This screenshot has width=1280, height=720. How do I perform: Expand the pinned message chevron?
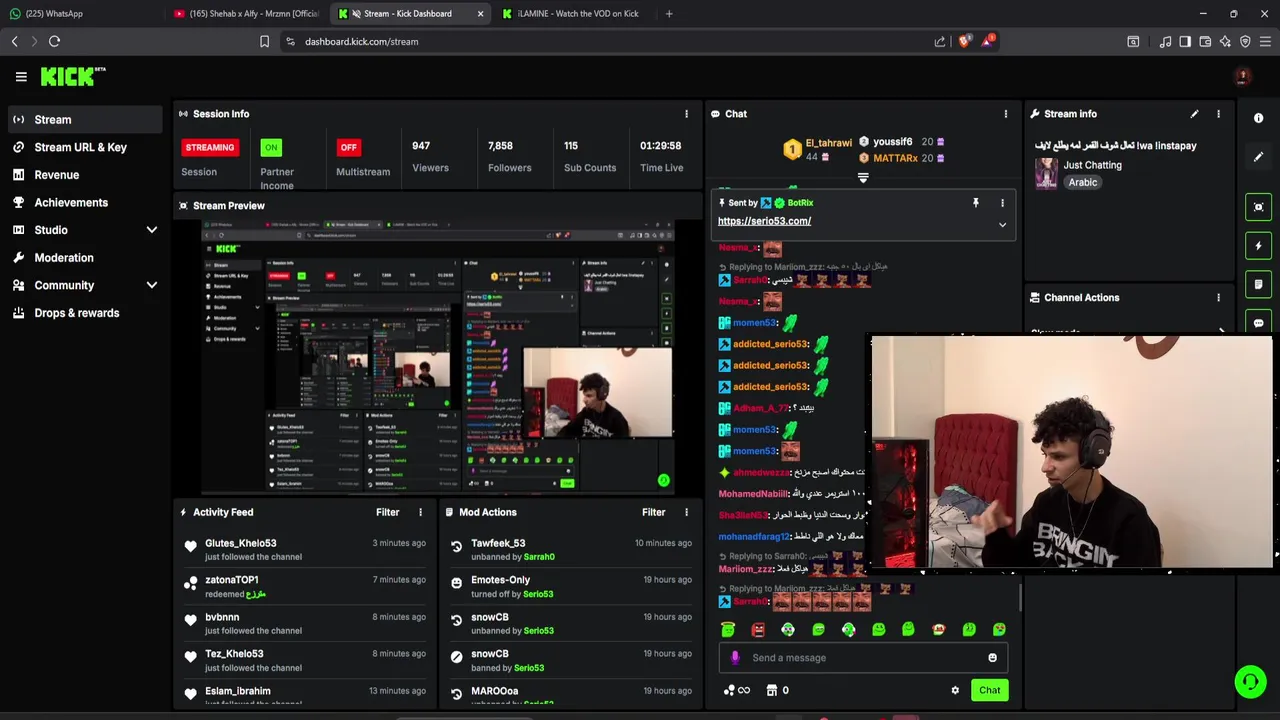coord(1002,225)
